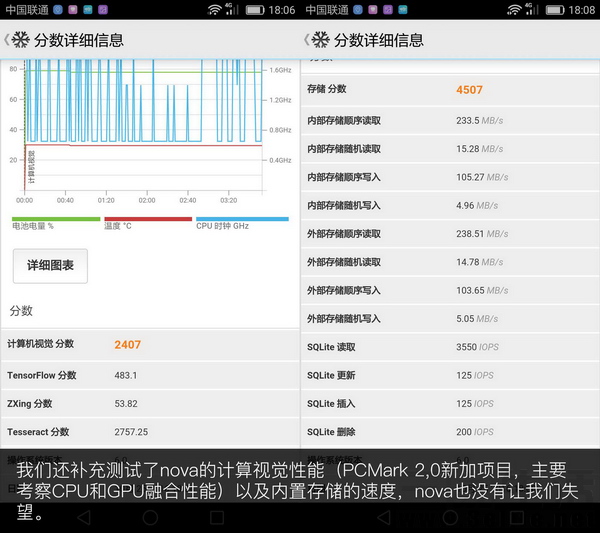This screenshot has height=533, width=600.
Task: Tap the pink notification icon in the left status bar
Action: click(x=73, y=10)
